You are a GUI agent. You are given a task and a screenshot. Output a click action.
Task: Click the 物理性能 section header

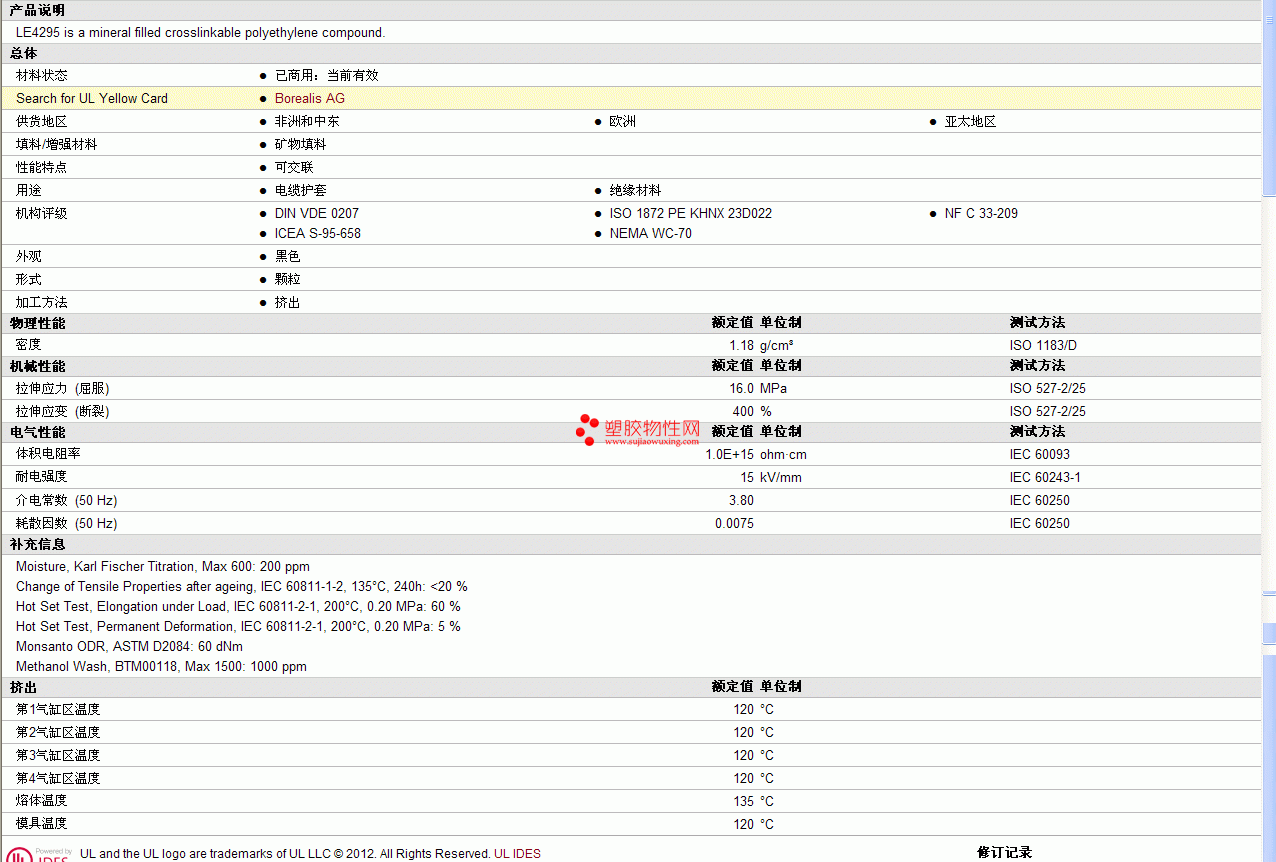(37, 323)
